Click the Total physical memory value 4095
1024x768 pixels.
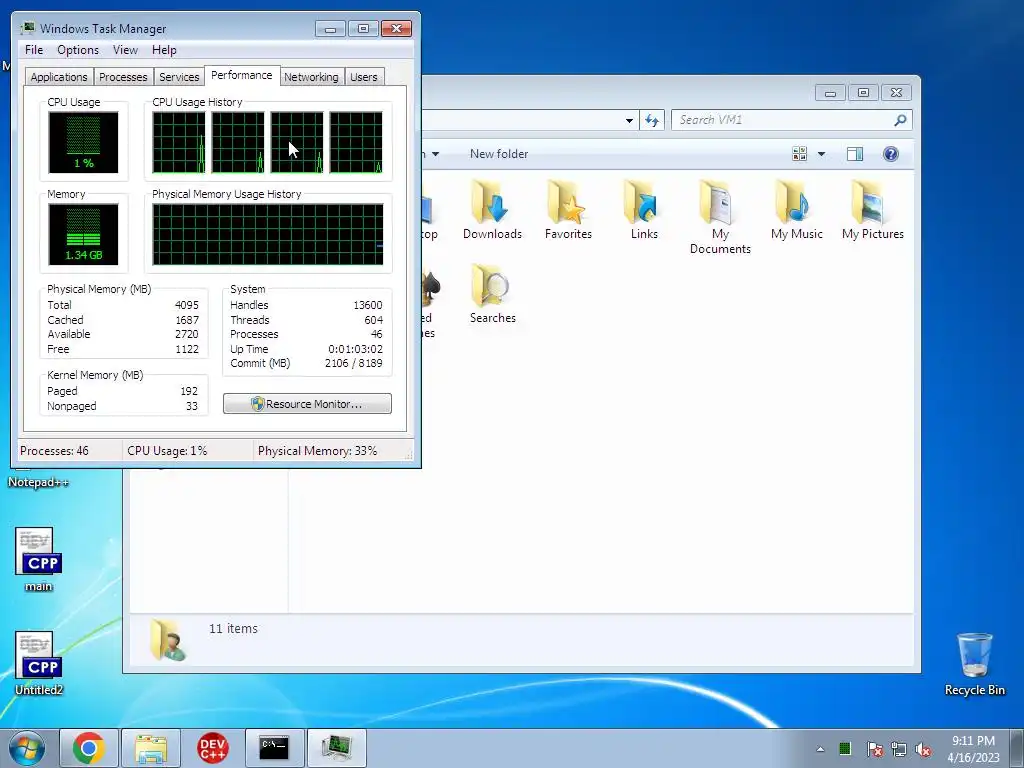pos(187,305)
